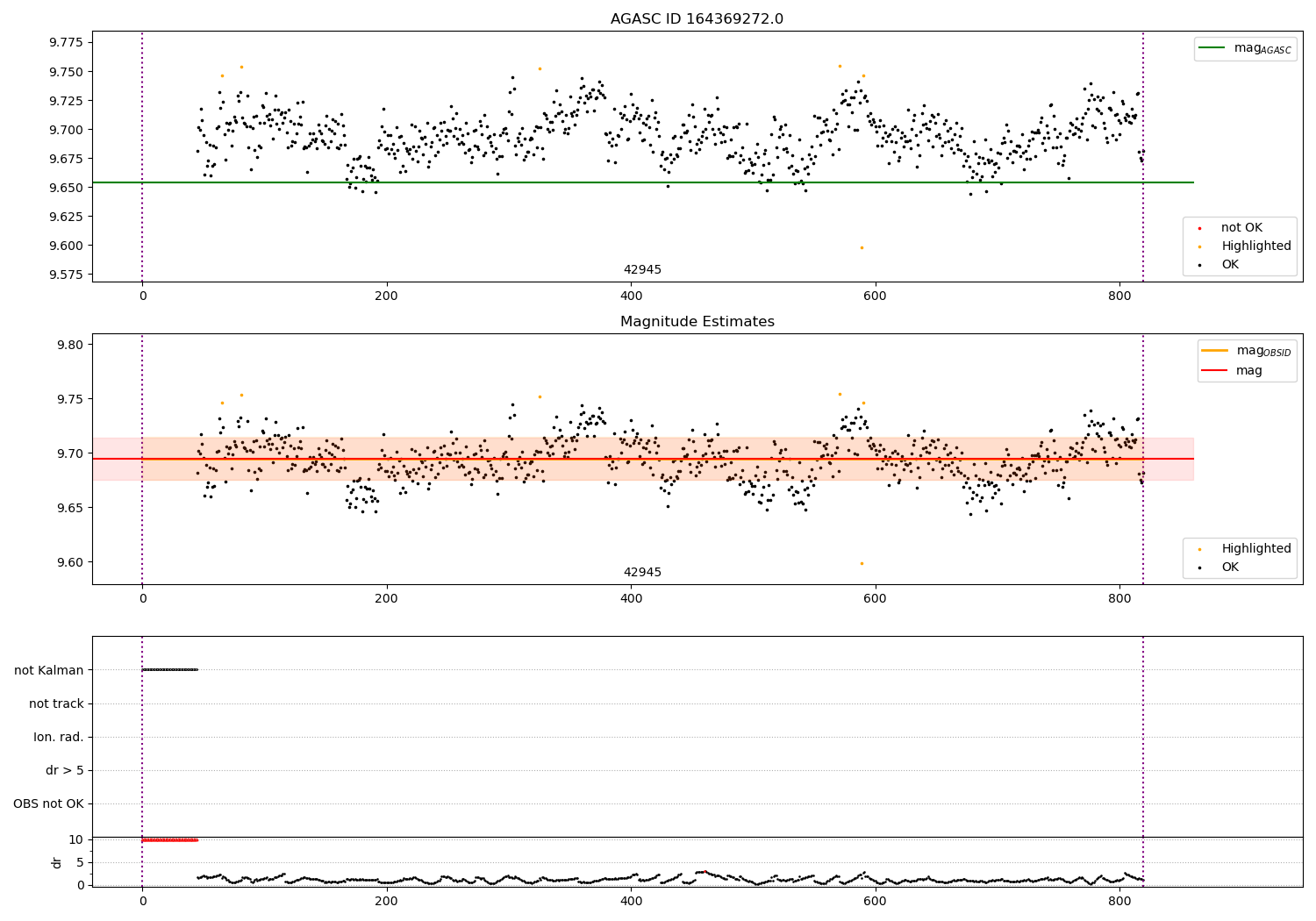Select the 800 x-axis tick under the bottom plot
Image resolution: width=1316 pixels, height=921 pixels.
tap(1119, 901)
